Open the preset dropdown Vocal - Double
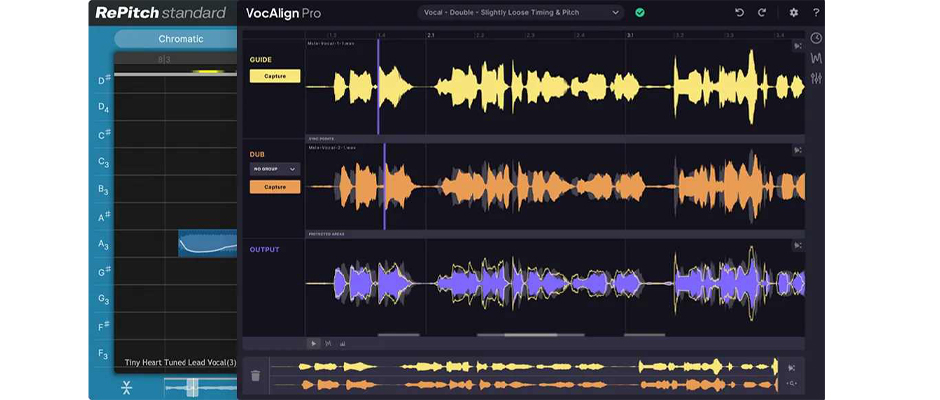The height and width of the screenshot is (400, 940). coord(520,13)
